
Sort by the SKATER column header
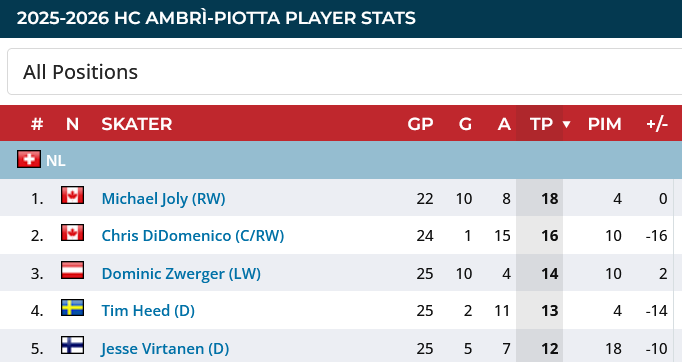(x=137, y=124)
